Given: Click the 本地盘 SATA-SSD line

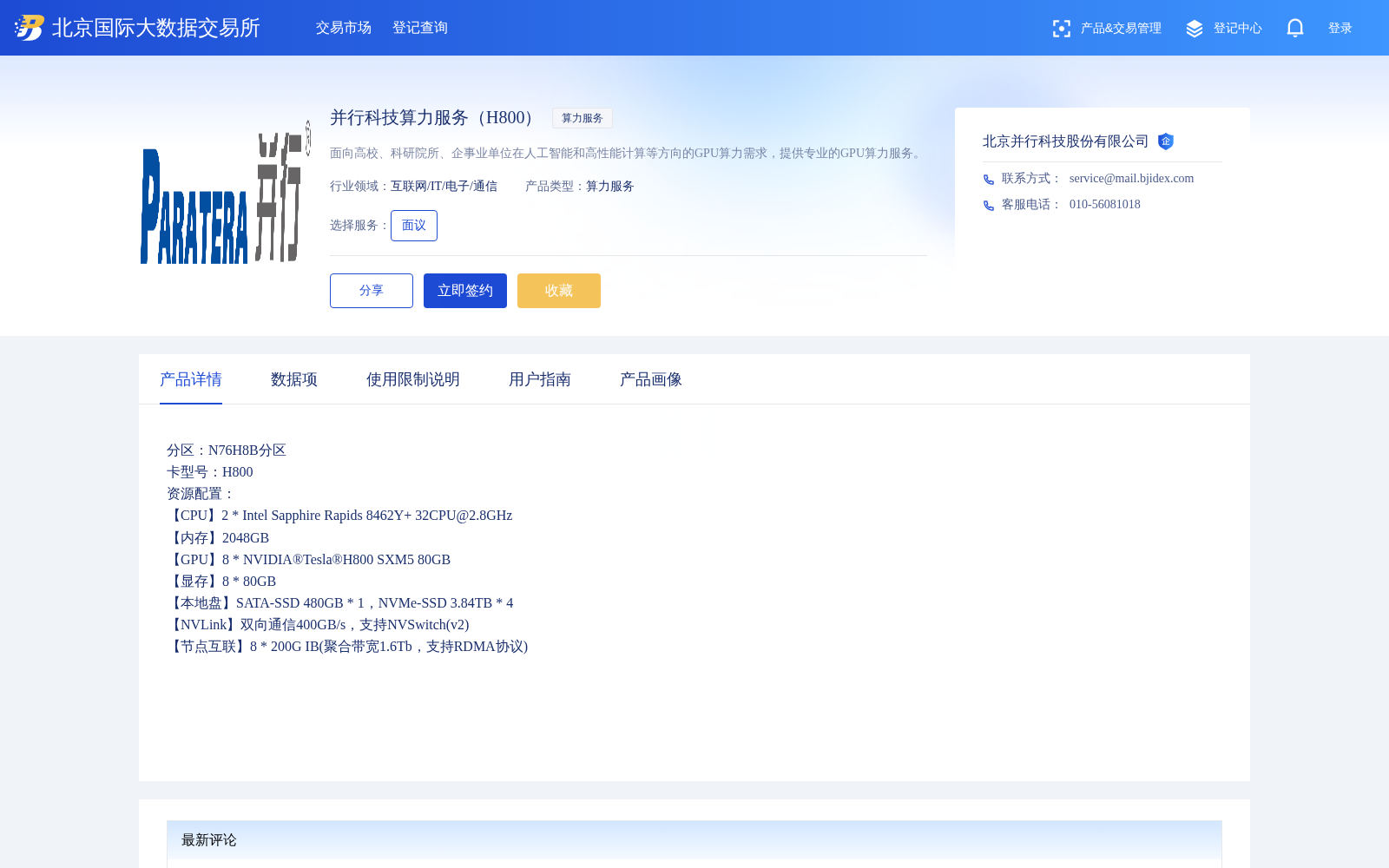Looking at the screenshot, I should (340, 603).
